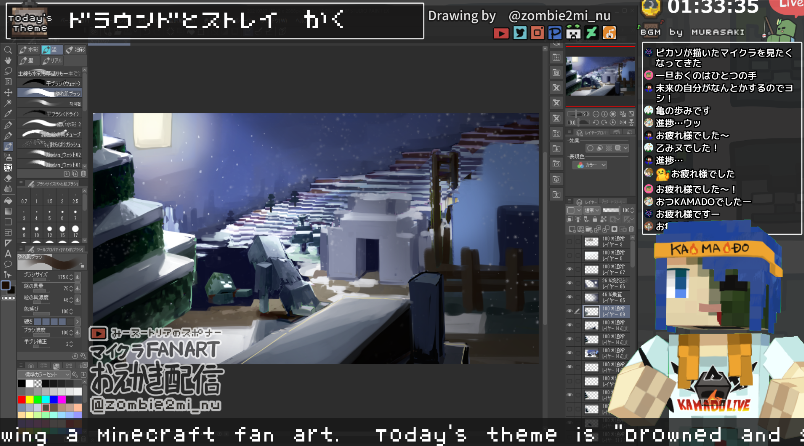Screen dimensions: 804x446
Task: Toggle Set as Reference Layer icon
Action: click(x=579, y=219)
